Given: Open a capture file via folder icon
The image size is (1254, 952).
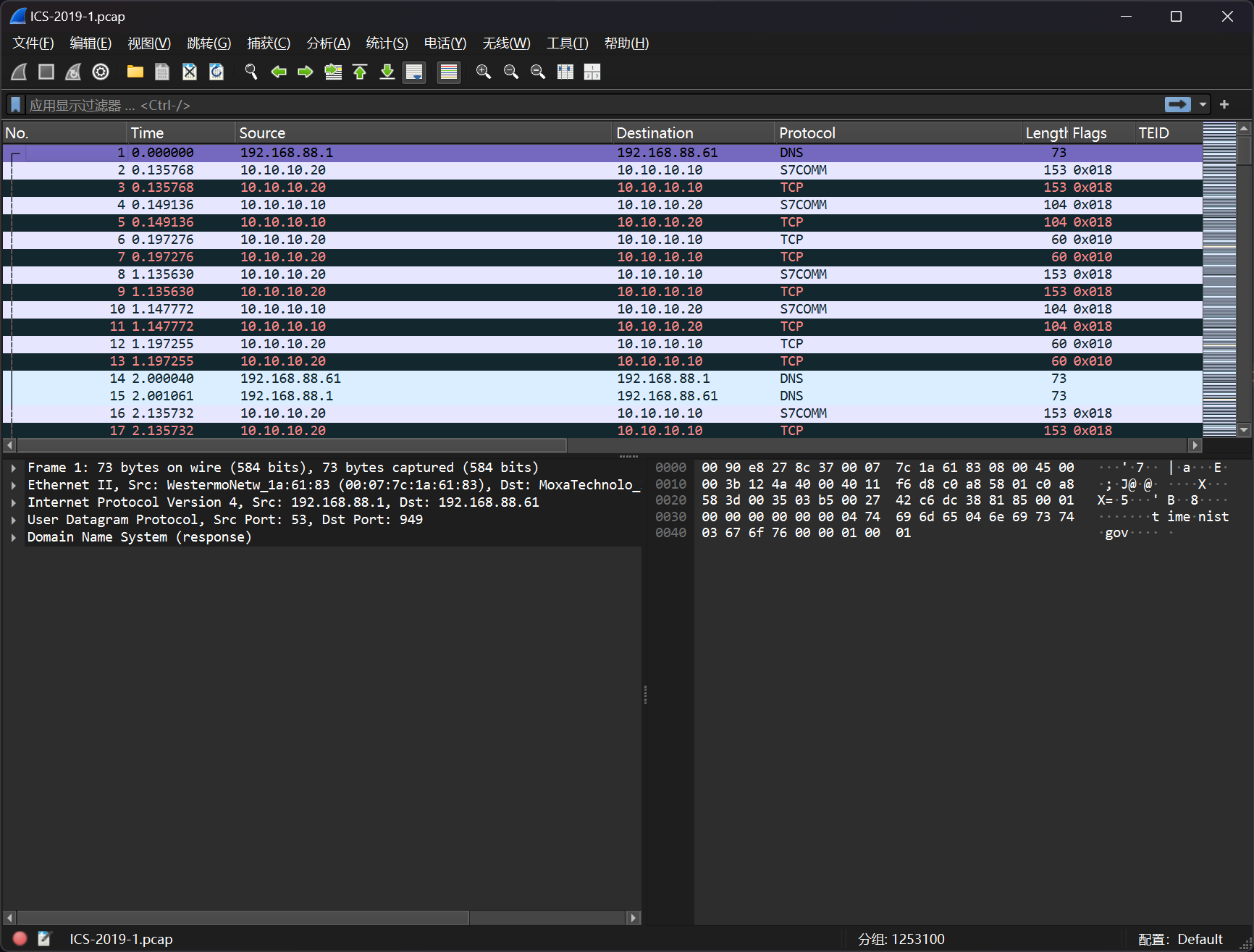Looking at the screenshot, I should click(135, 72).
